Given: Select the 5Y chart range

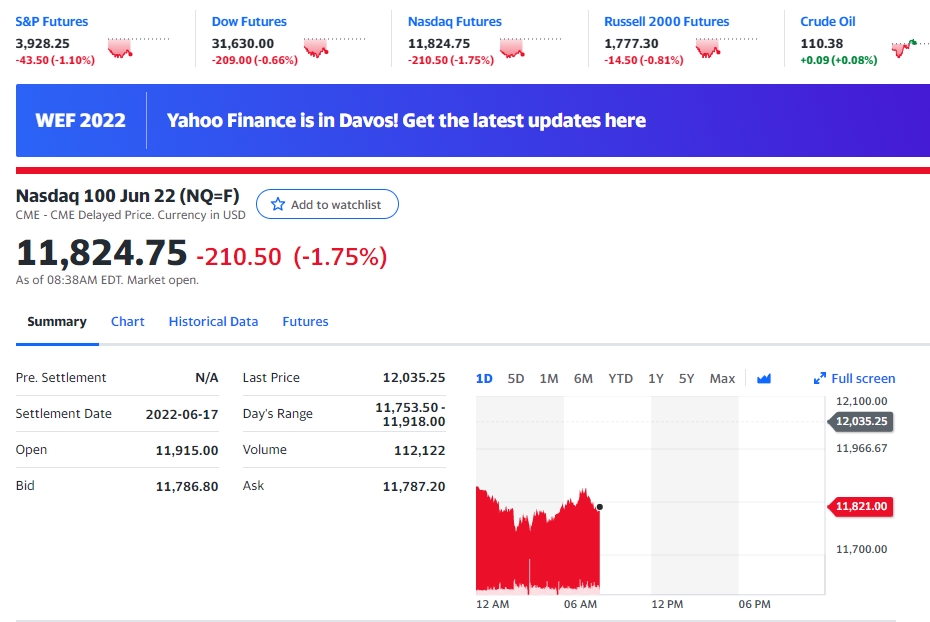Looking at the screenshot, I should point(687,378).
